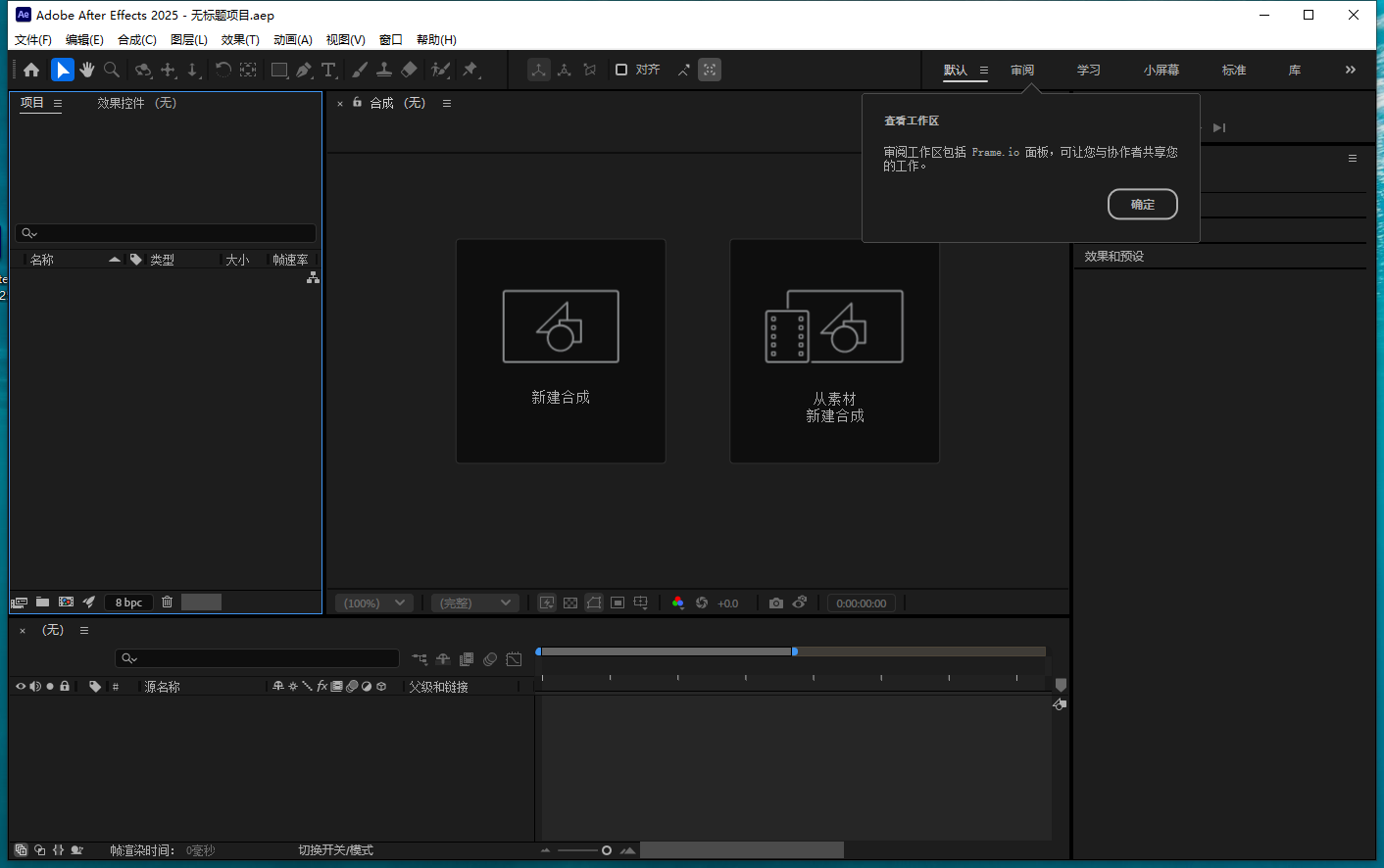Toggle the audio speaker column header in the timeline
This screenshot has width=1384, height=868.
coord(35,687)
